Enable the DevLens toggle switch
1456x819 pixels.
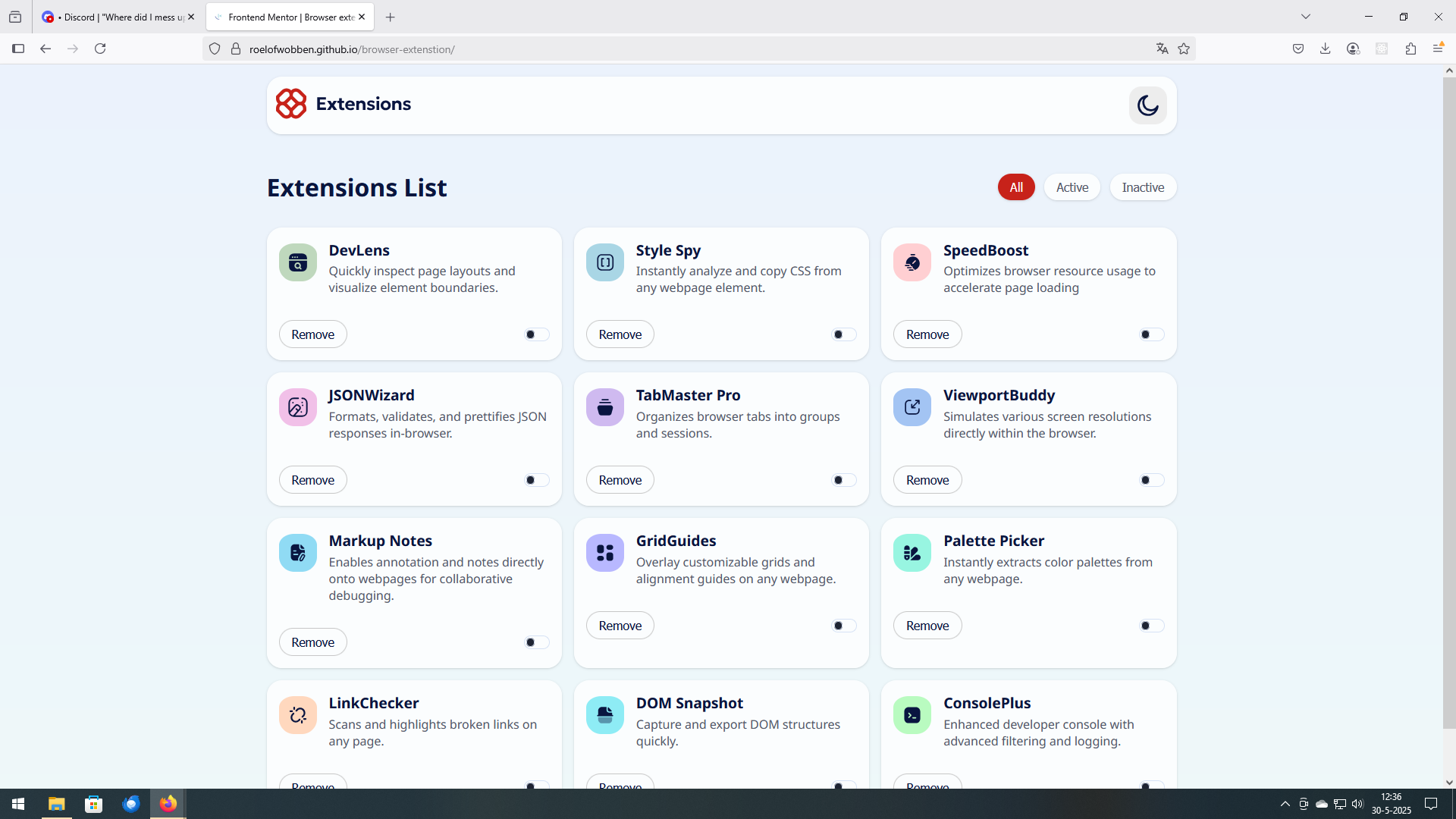[x=536, y=334]
